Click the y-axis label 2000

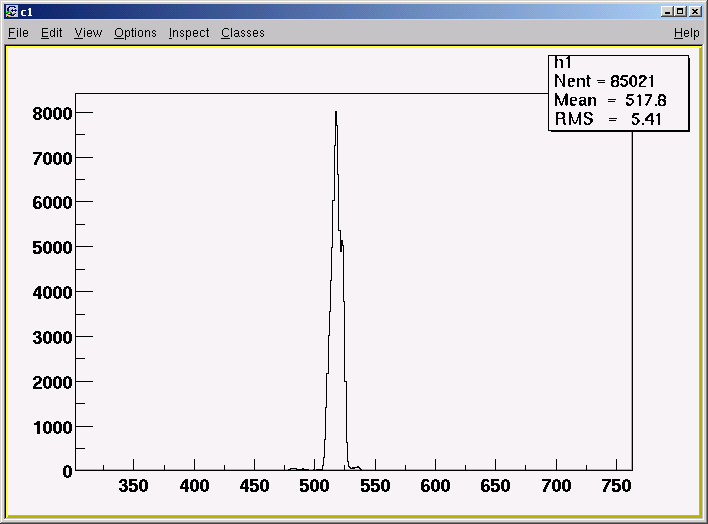pyautogui.click(x=52, y=383)
